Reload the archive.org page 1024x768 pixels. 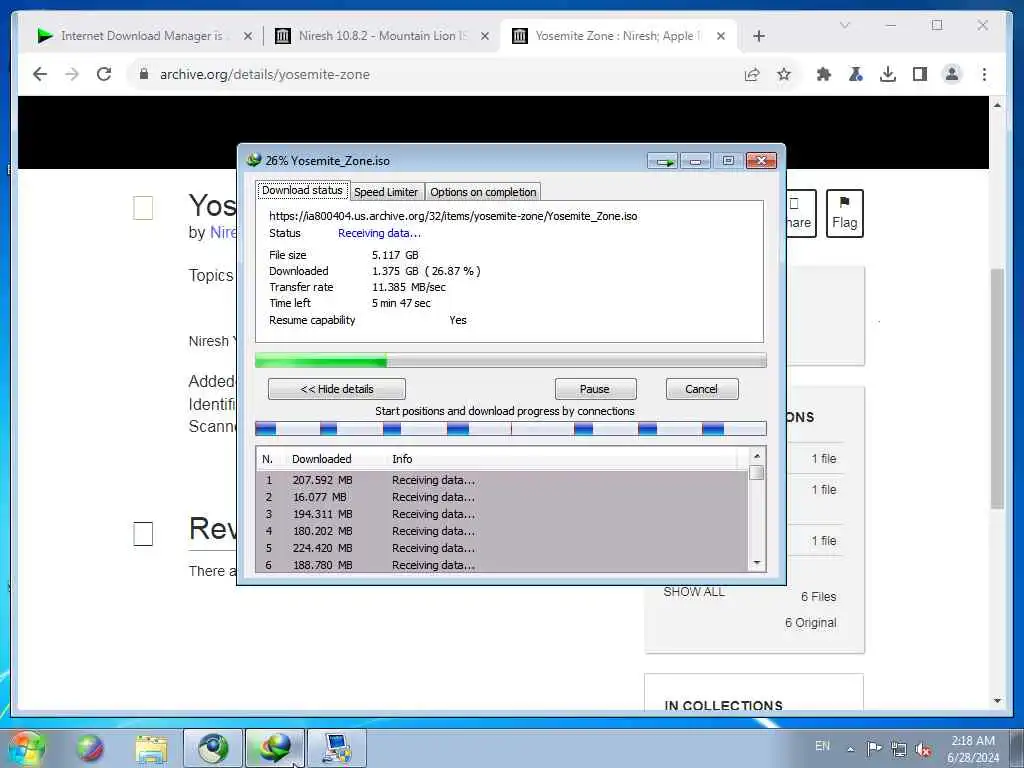[x=104, y=74]
